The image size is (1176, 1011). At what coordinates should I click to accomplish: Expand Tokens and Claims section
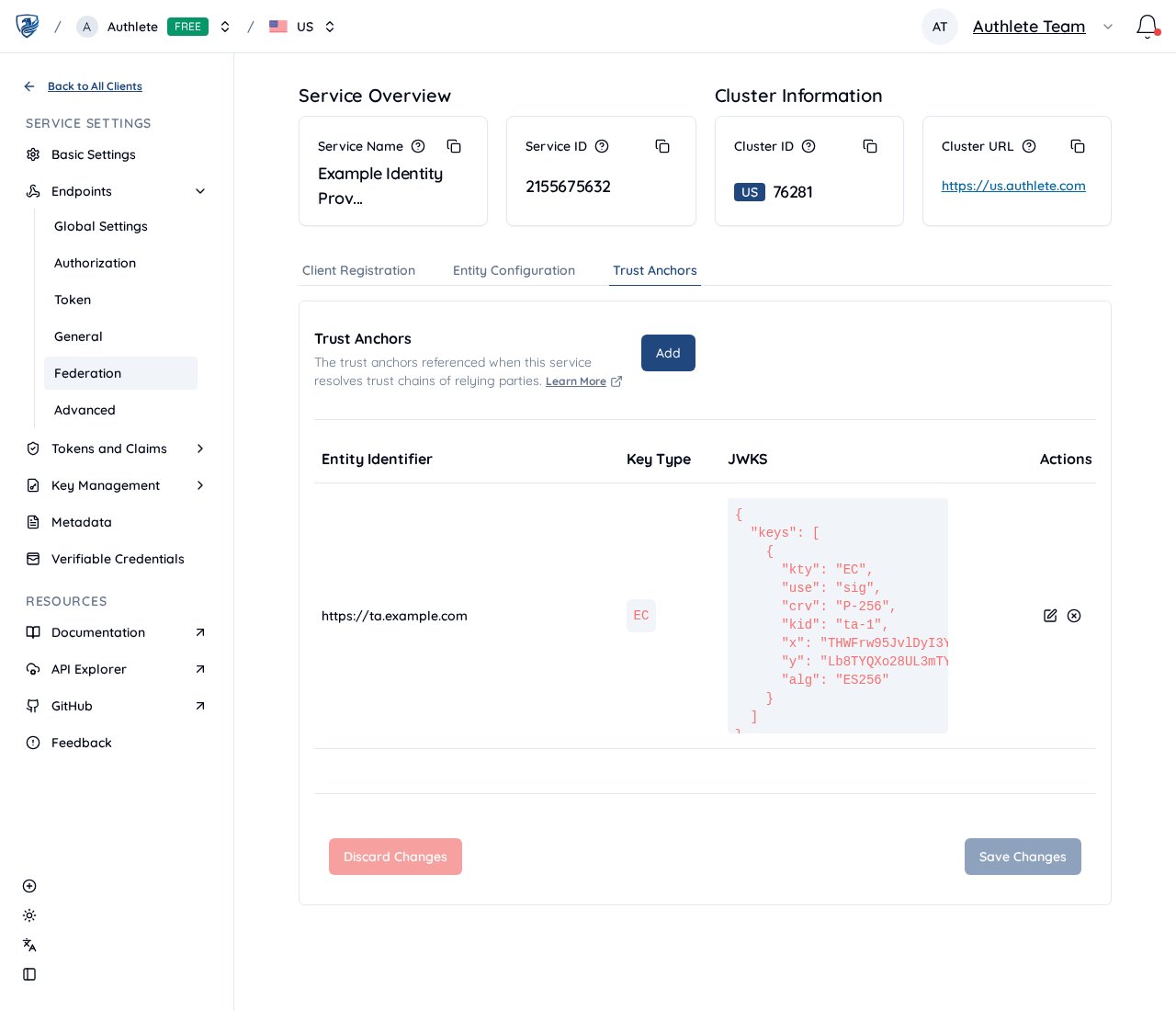click(x=200, y=449)
